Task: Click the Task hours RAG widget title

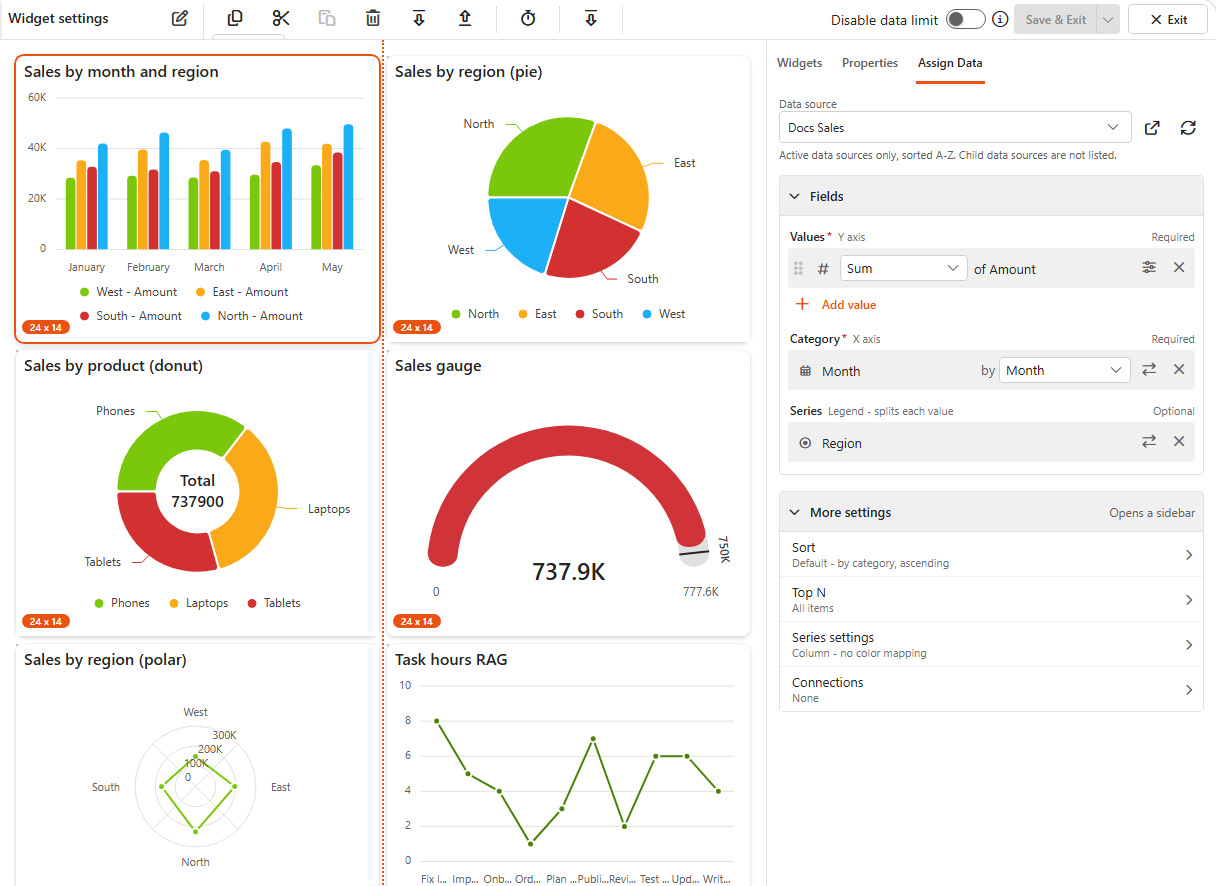Action: pyautogui.click(x=451, y=660)
